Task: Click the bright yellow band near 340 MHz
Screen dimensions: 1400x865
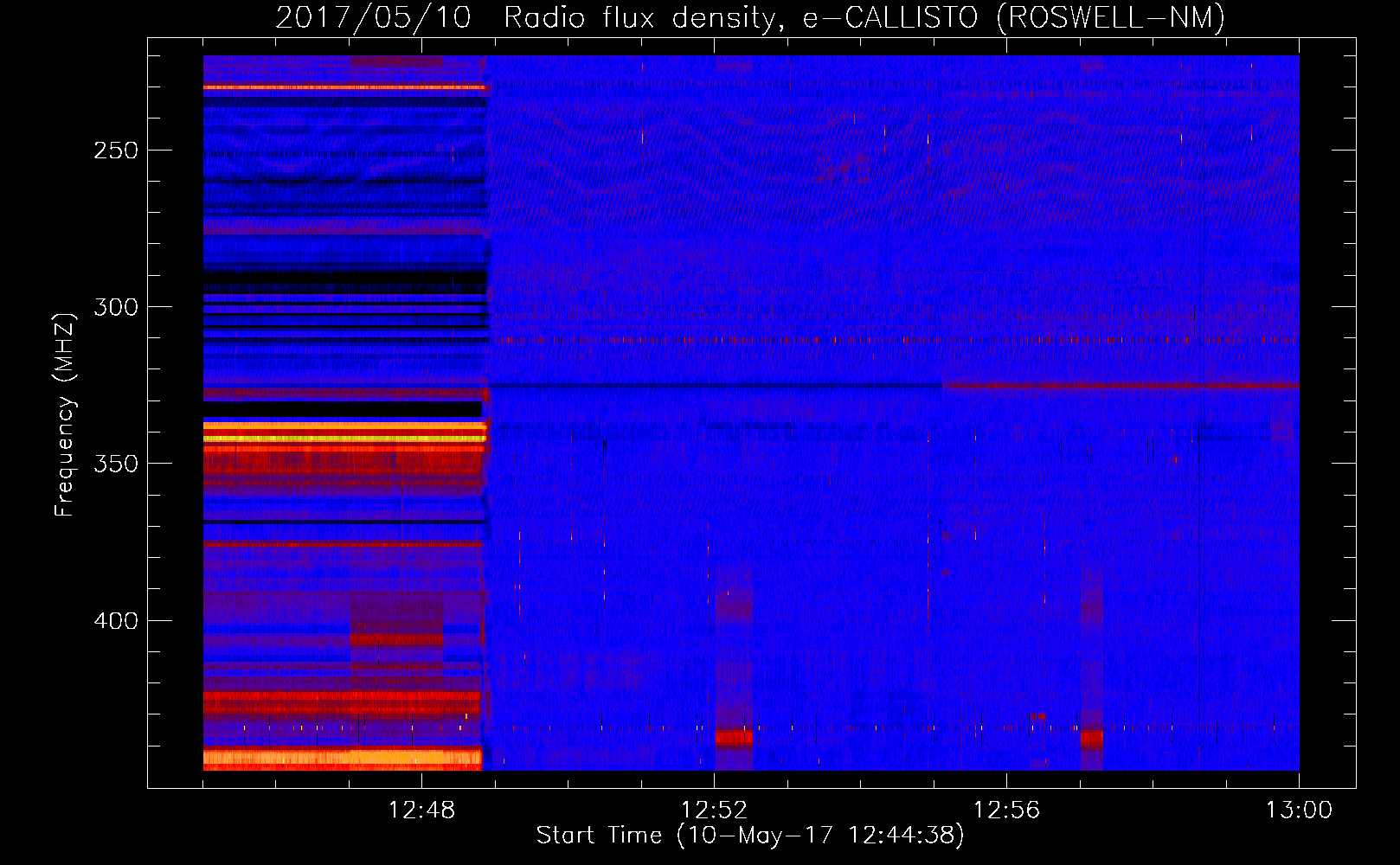Action: [x=344, y=439]
